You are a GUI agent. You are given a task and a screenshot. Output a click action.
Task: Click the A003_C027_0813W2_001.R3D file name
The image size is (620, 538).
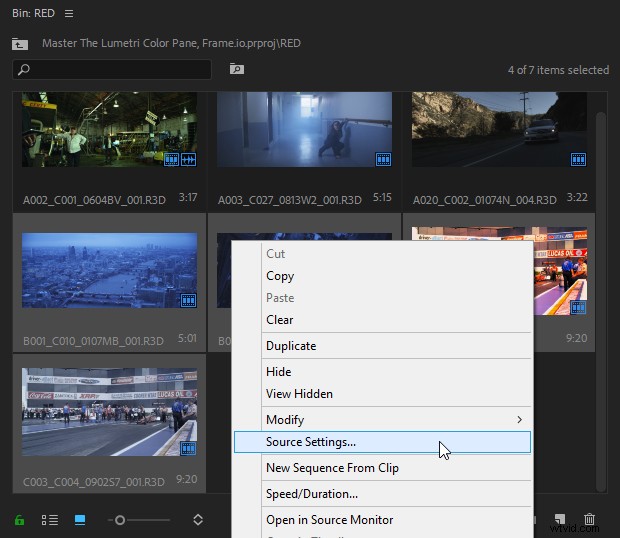pos(289,200)
